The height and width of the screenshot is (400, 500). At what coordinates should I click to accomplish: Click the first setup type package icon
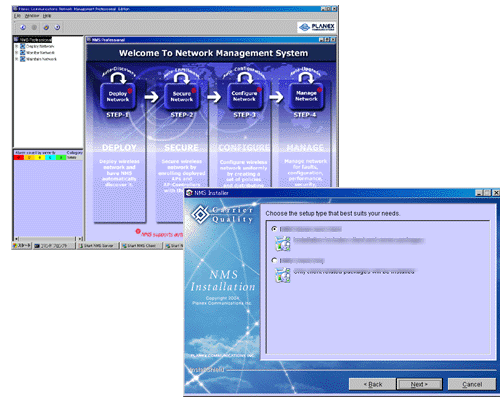[282, 244]
